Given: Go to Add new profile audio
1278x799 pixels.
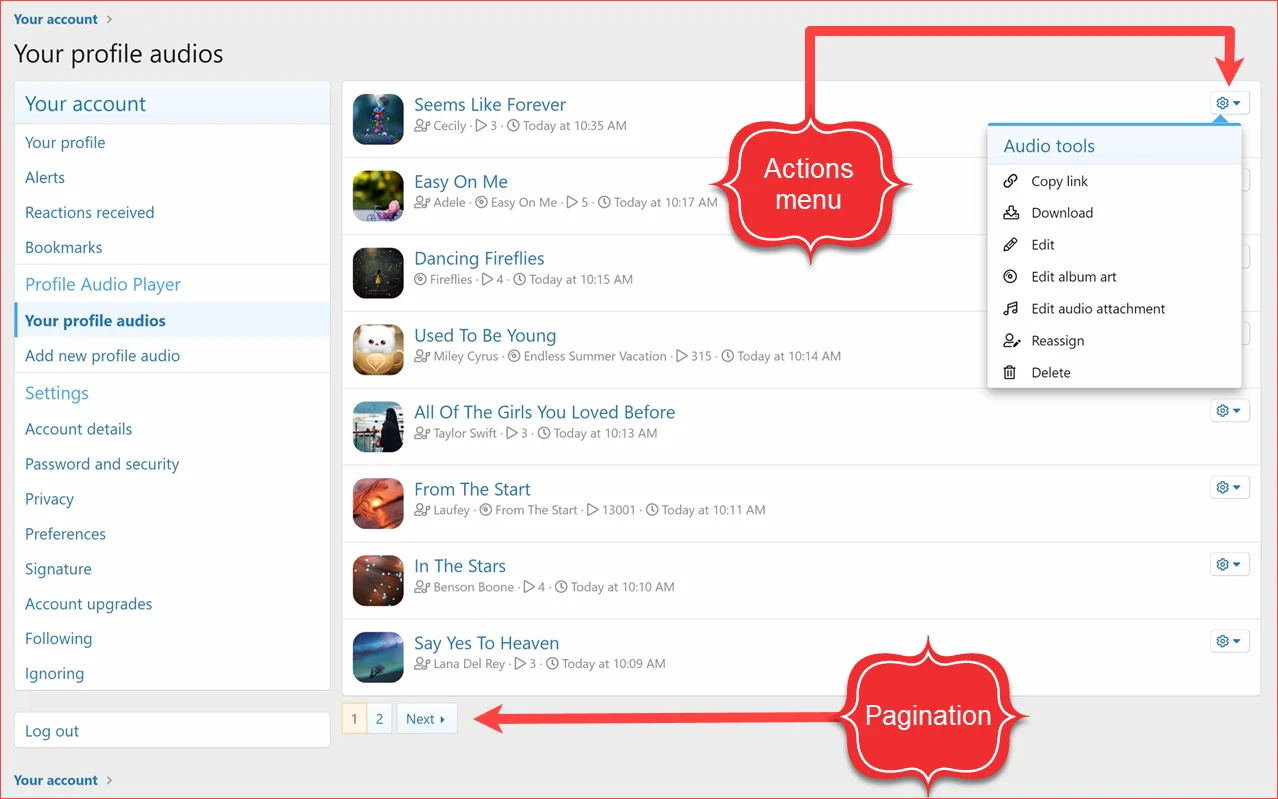Looking at the screenshot, I should 102,356.
